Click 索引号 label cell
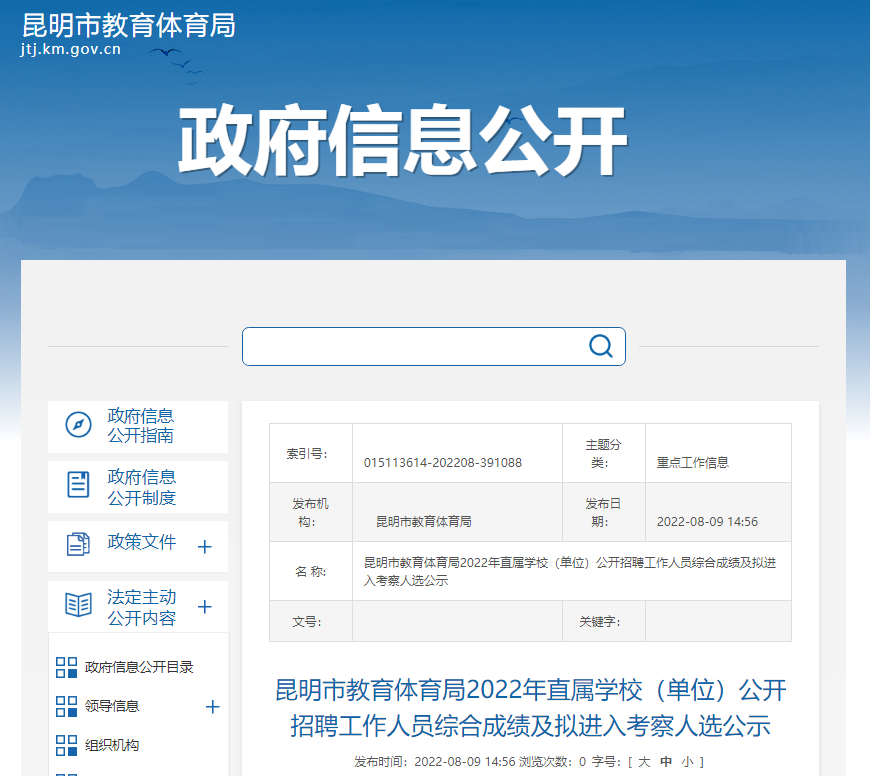The width and height of the screenshot is (870, 776). coord(311,453)
